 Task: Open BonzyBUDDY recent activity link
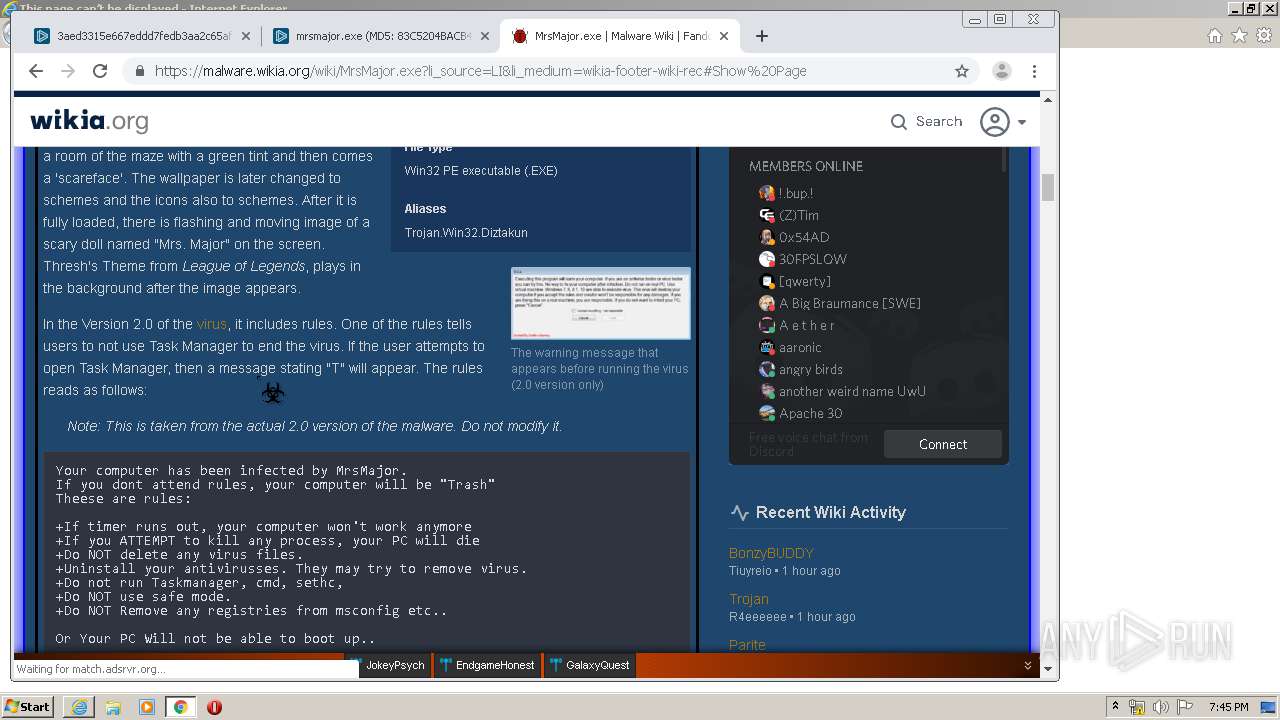click(771, 553)
